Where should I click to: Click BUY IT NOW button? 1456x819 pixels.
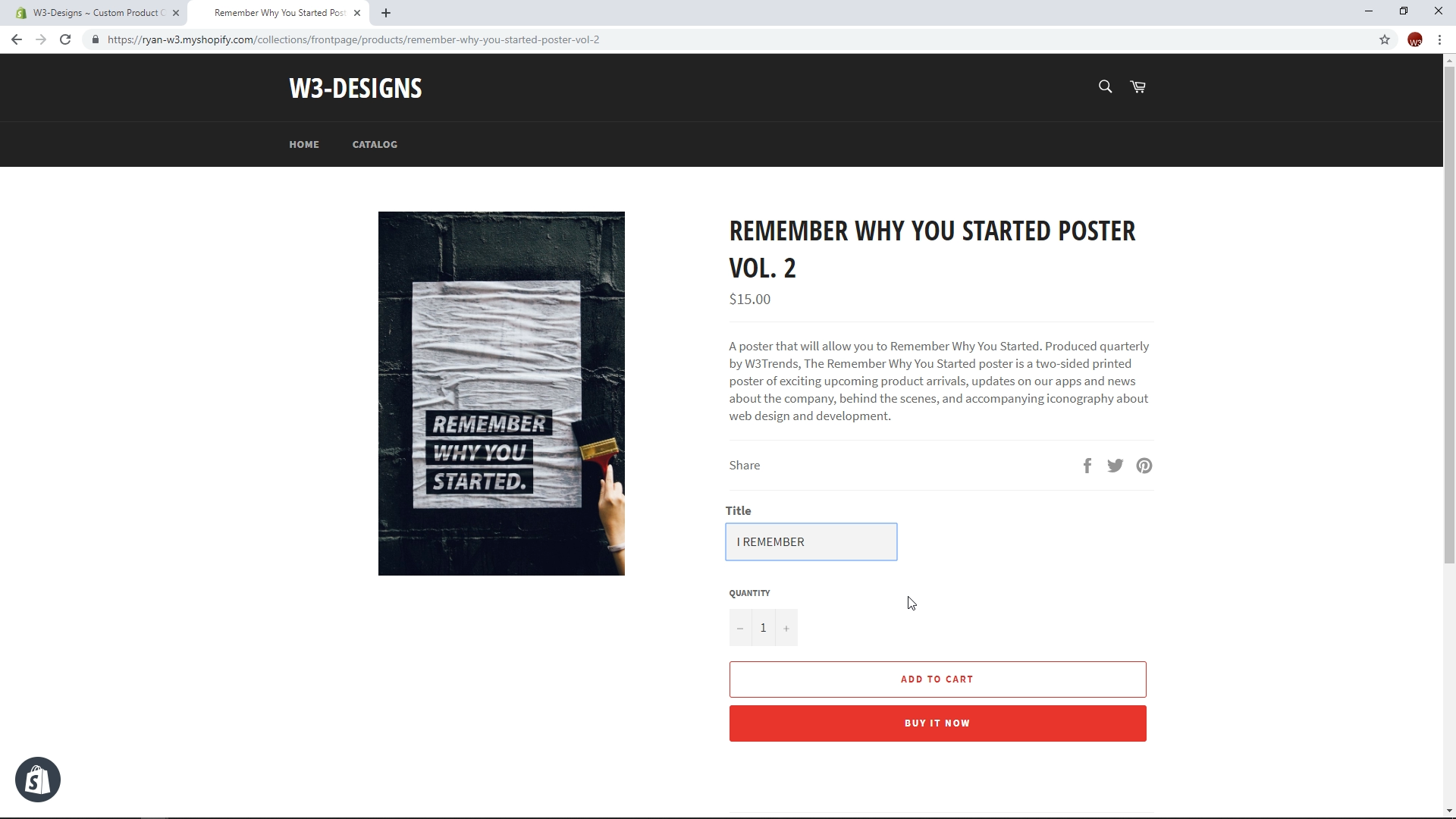click(937, 723)
